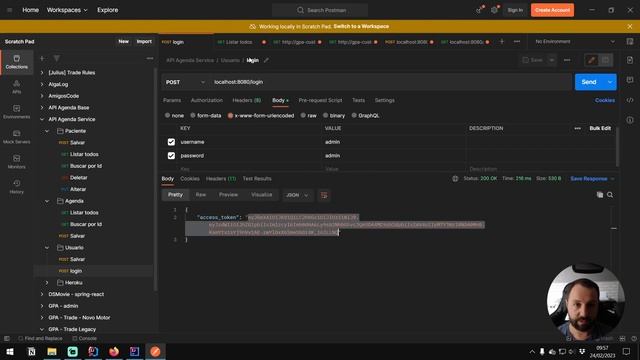Expand the Heroku folder
Viewport: 640px width, 360px height.
47,282
